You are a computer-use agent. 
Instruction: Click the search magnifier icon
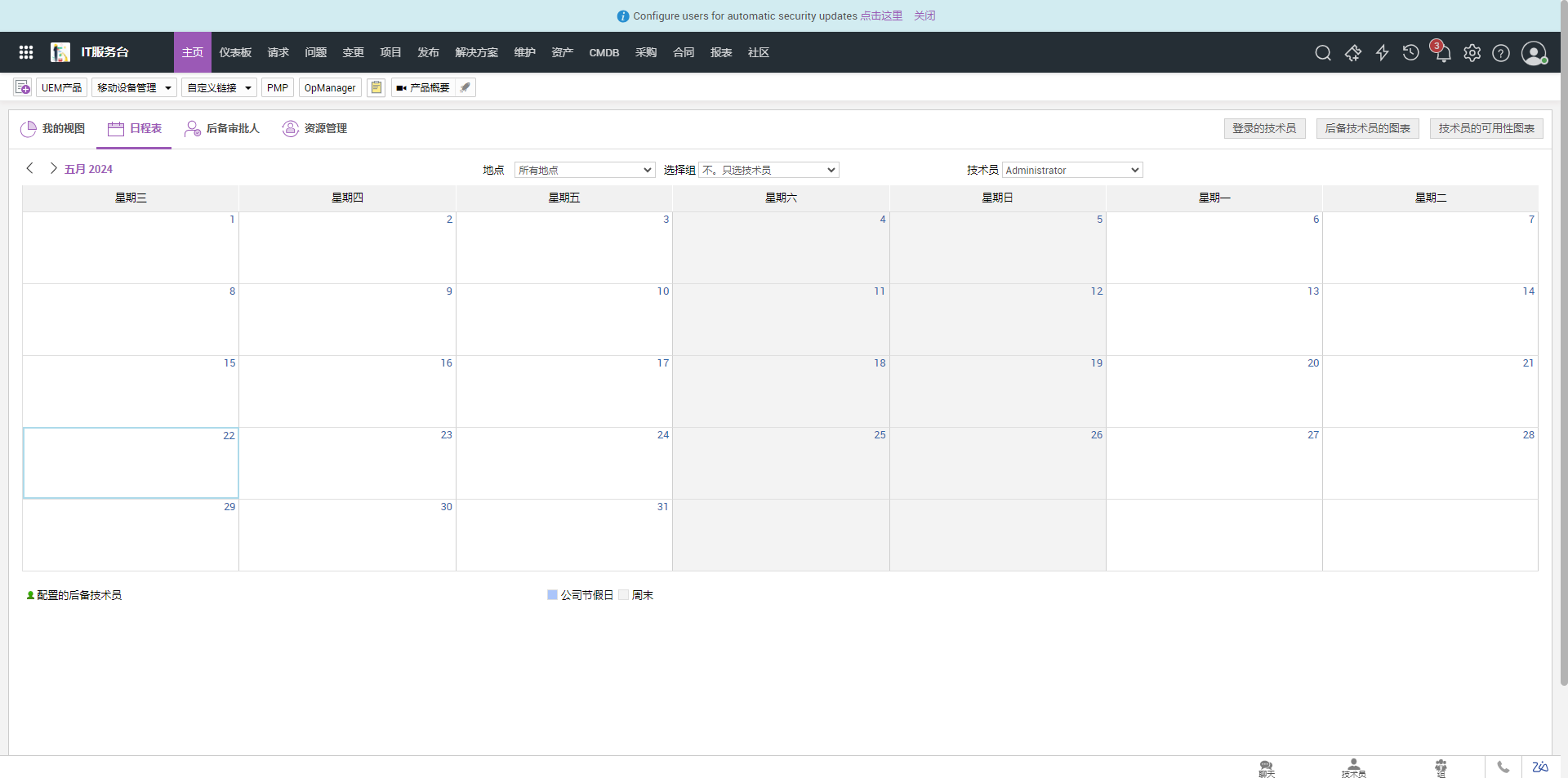pos(1323,53)
